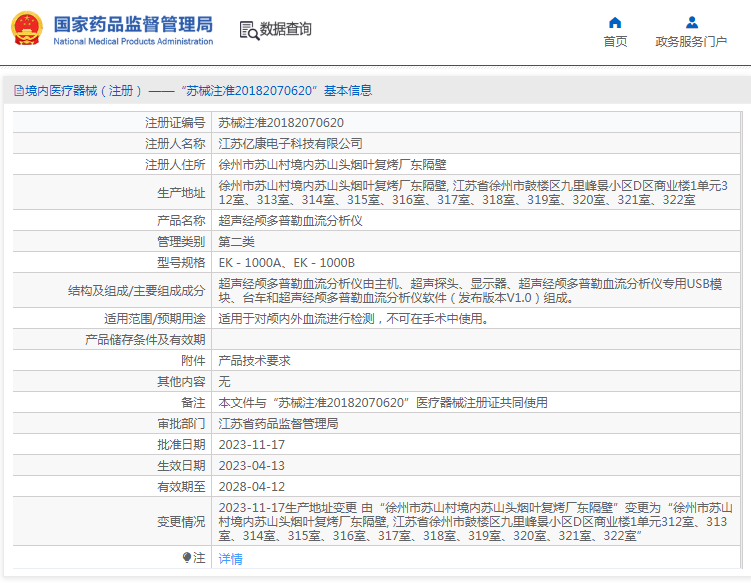Screen dimensions: 751x583
Task: Click the 附件 label
Action: click(x=193, y=361)
